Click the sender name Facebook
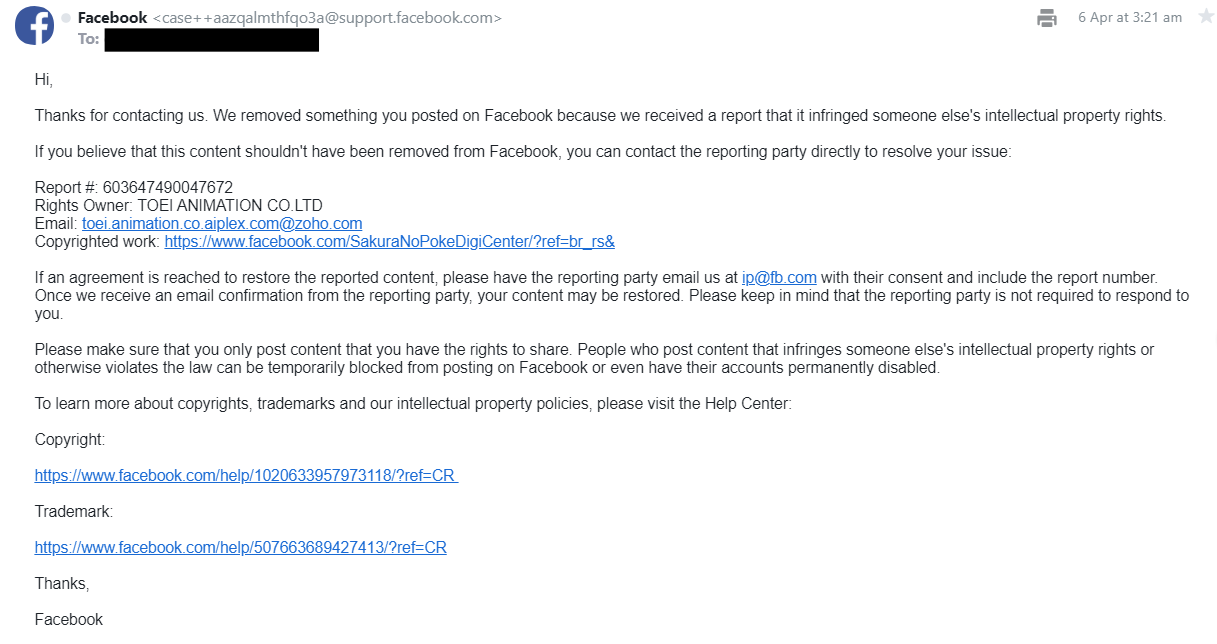Screen dimensions: 1217x644 click(112, 18)
